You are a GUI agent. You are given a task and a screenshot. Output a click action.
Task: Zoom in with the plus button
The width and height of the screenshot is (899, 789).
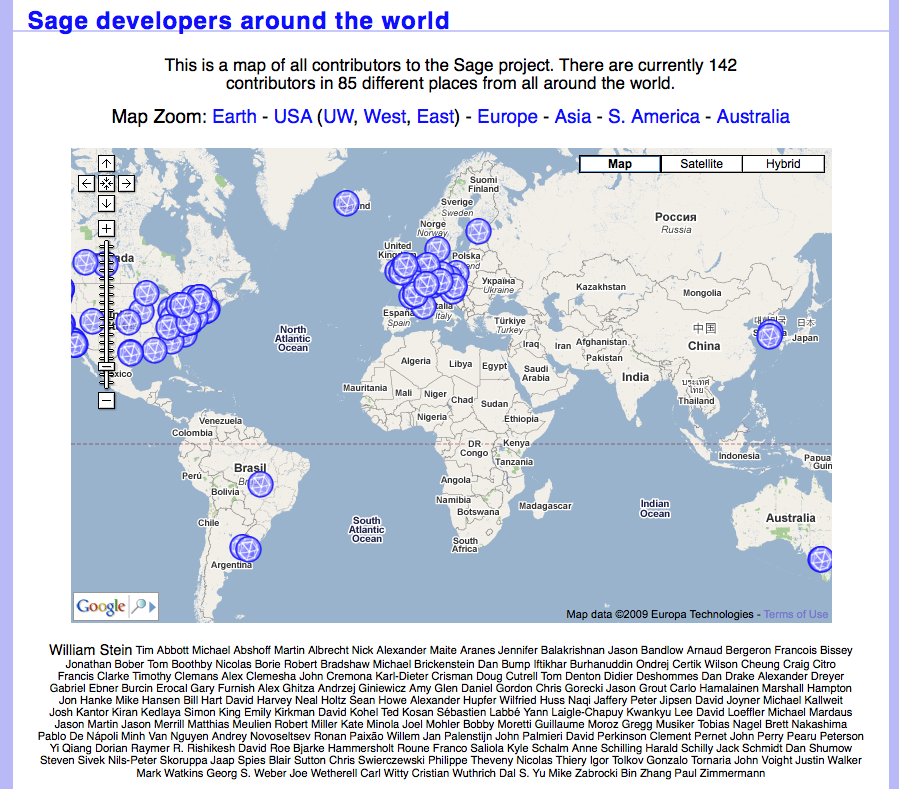point(106,228)
